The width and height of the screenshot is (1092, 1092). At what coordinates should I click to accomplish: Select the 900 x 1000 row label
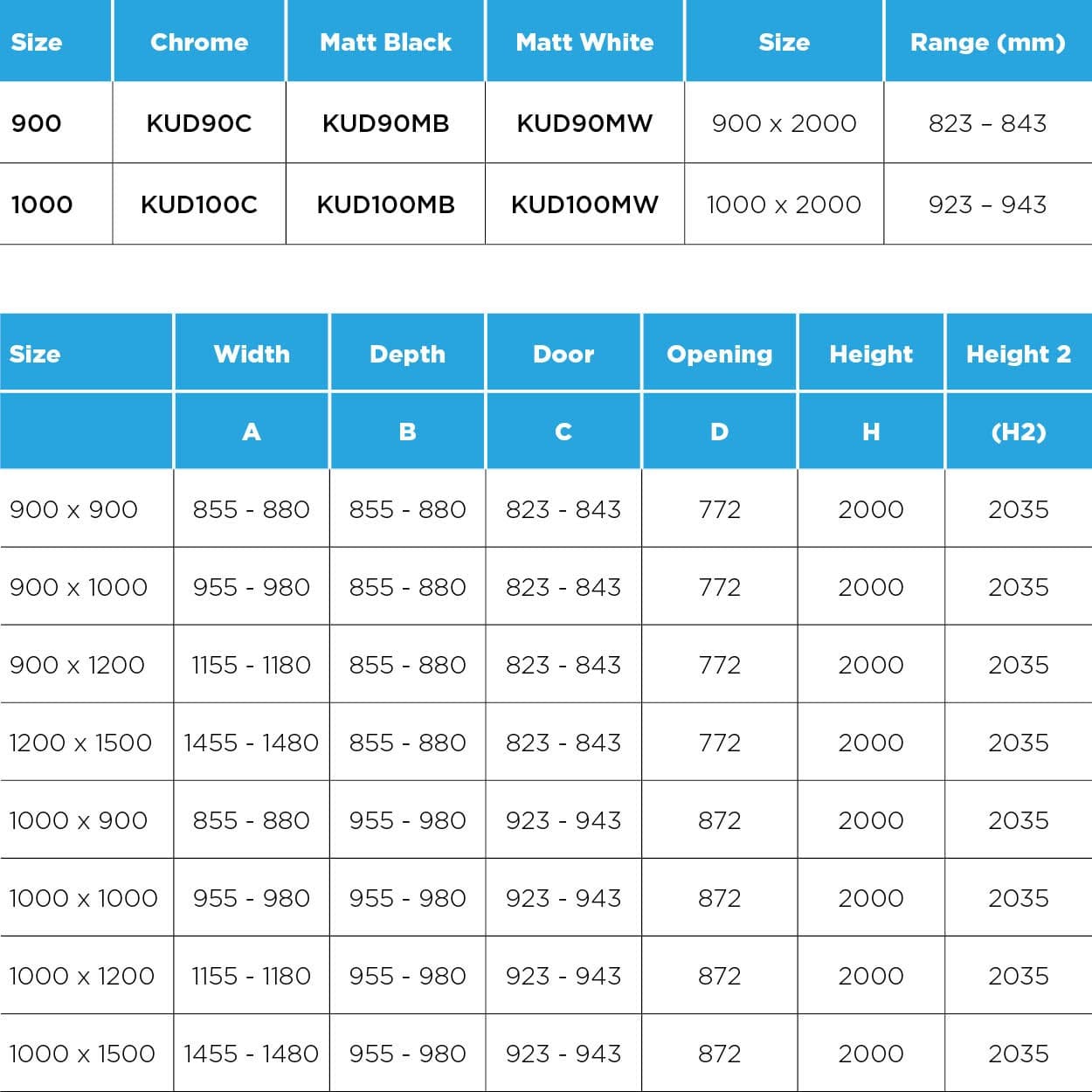point(79,587)
